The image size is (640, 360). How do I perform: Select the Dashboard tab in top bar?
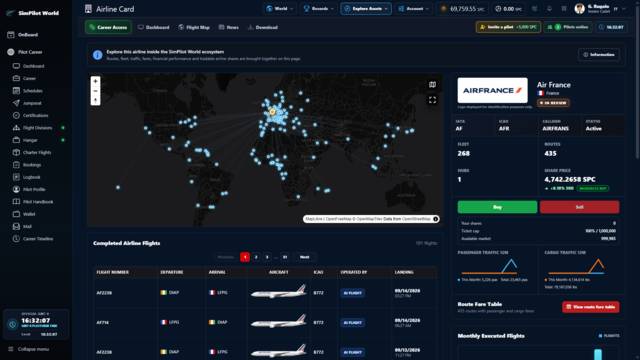[153, 27]
